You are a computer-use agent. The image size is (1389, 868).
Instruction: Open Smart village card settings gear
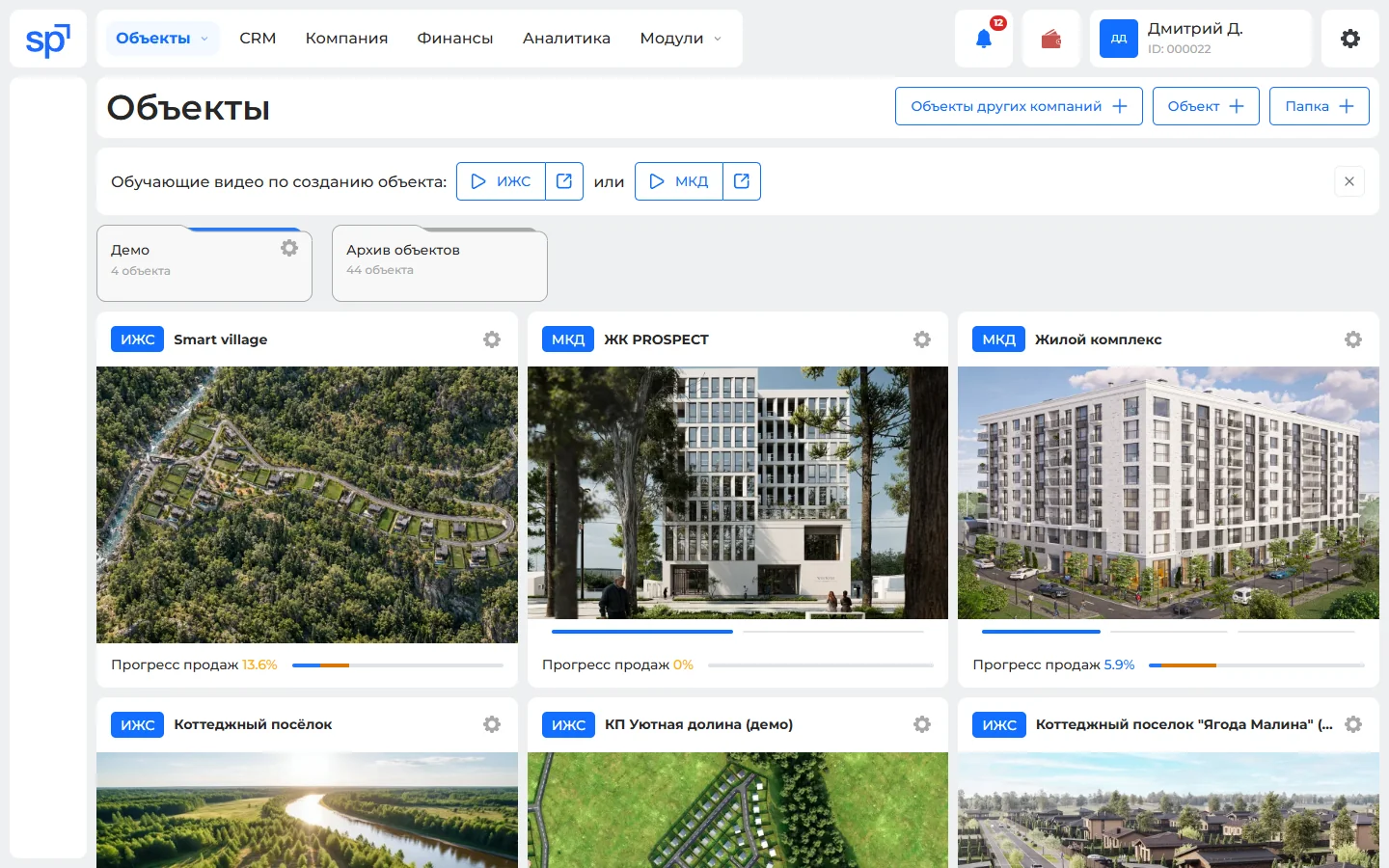point(492,339)
